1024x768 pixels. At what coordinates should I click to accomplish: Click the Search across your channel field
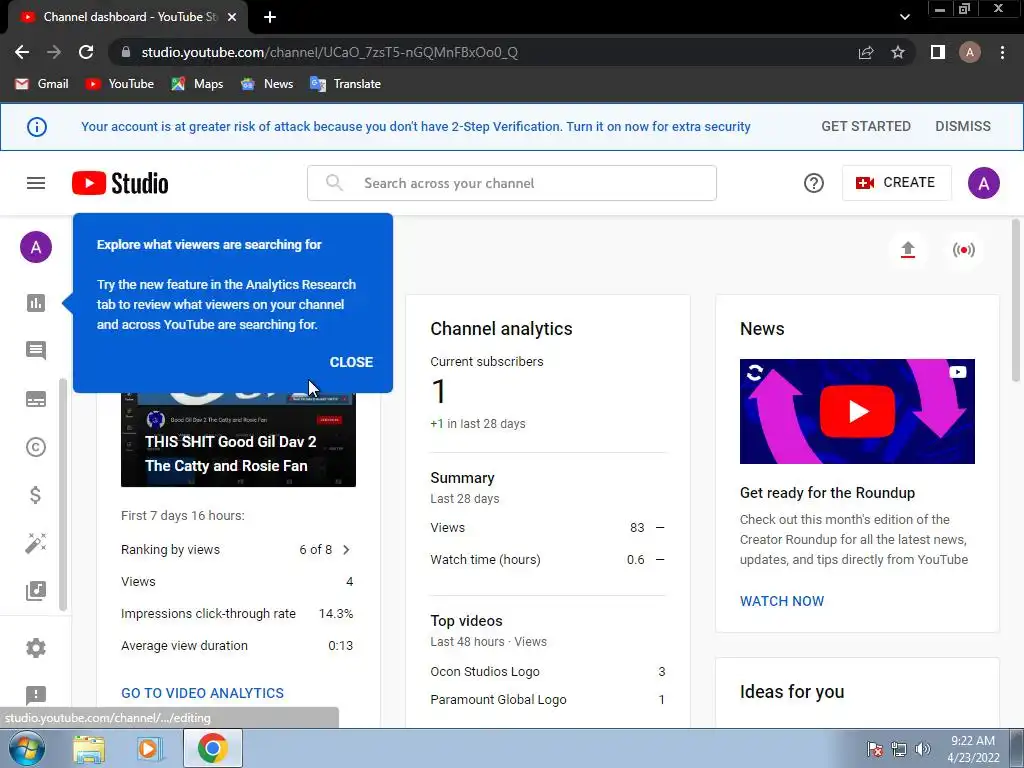click(511, 184)
